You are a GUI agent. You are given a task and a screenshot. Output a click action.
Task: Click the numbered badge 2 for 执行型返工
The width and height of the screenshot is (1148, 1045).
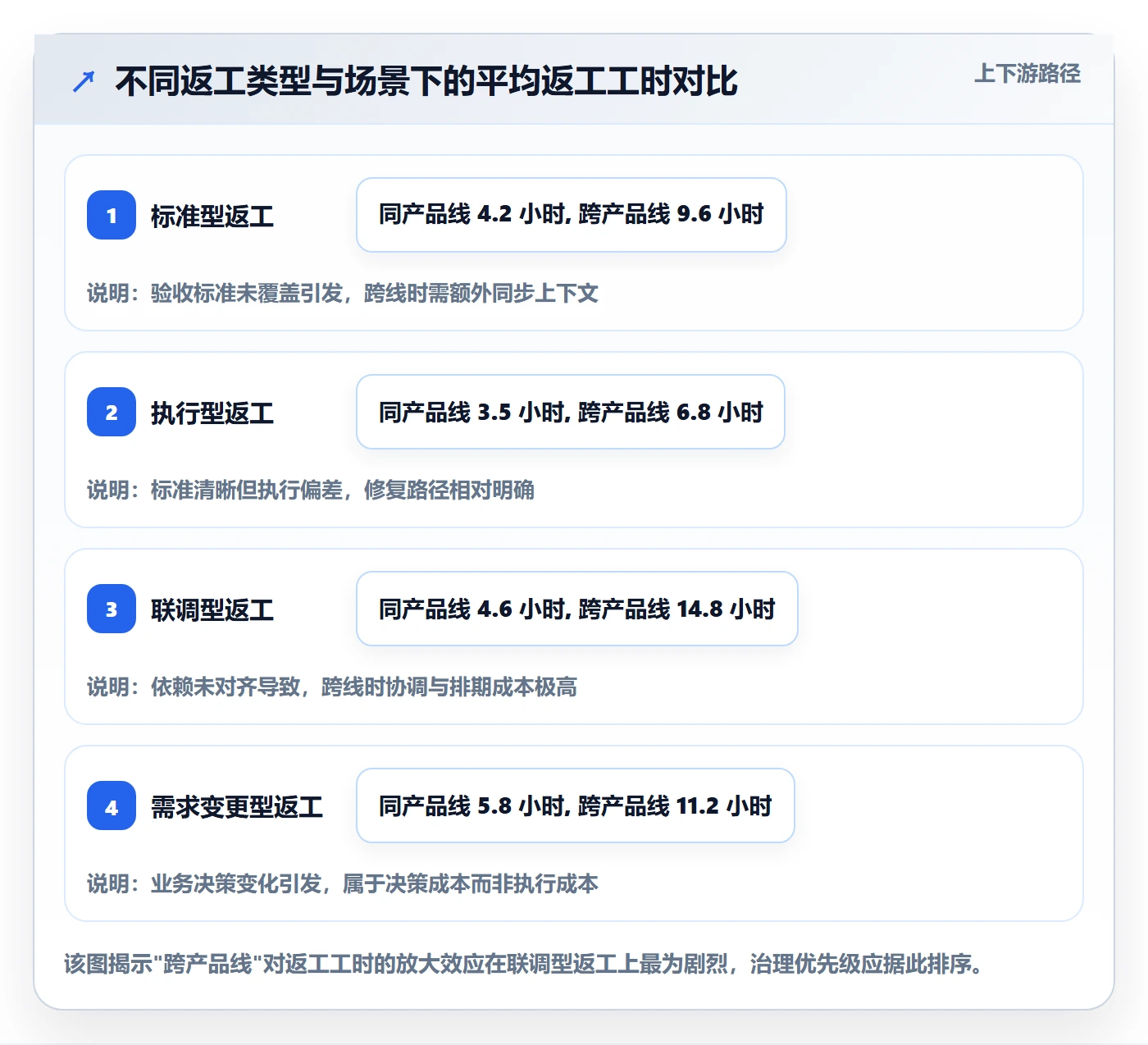pyautogui.click(x=112, y=412)
